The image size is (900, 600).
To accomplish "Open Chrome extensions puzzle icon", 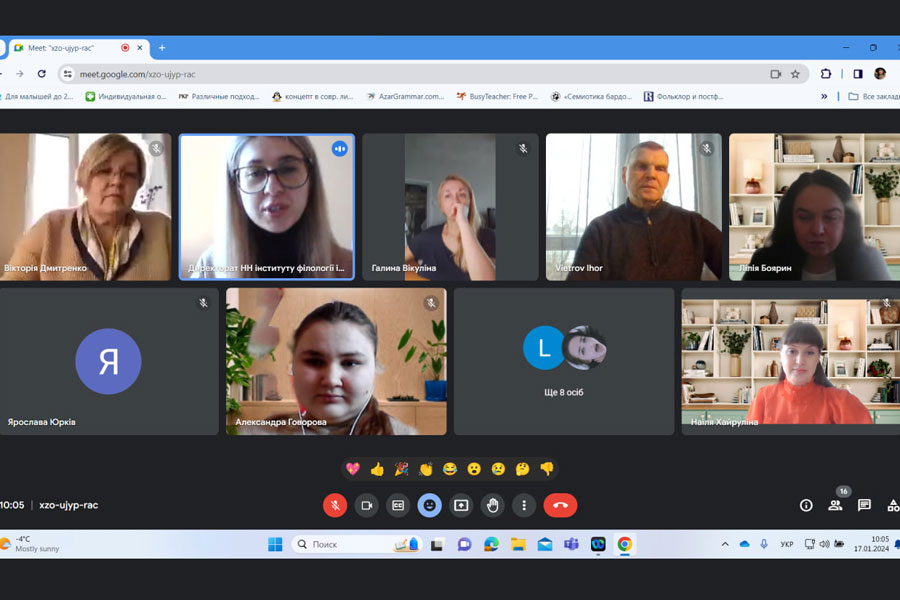I will tap(825, 74).
